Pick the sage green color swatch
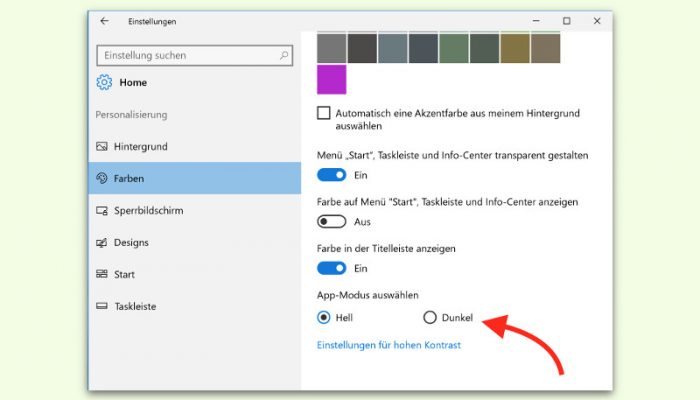Viewport: 700px width, 400px height. click(454, 48)
